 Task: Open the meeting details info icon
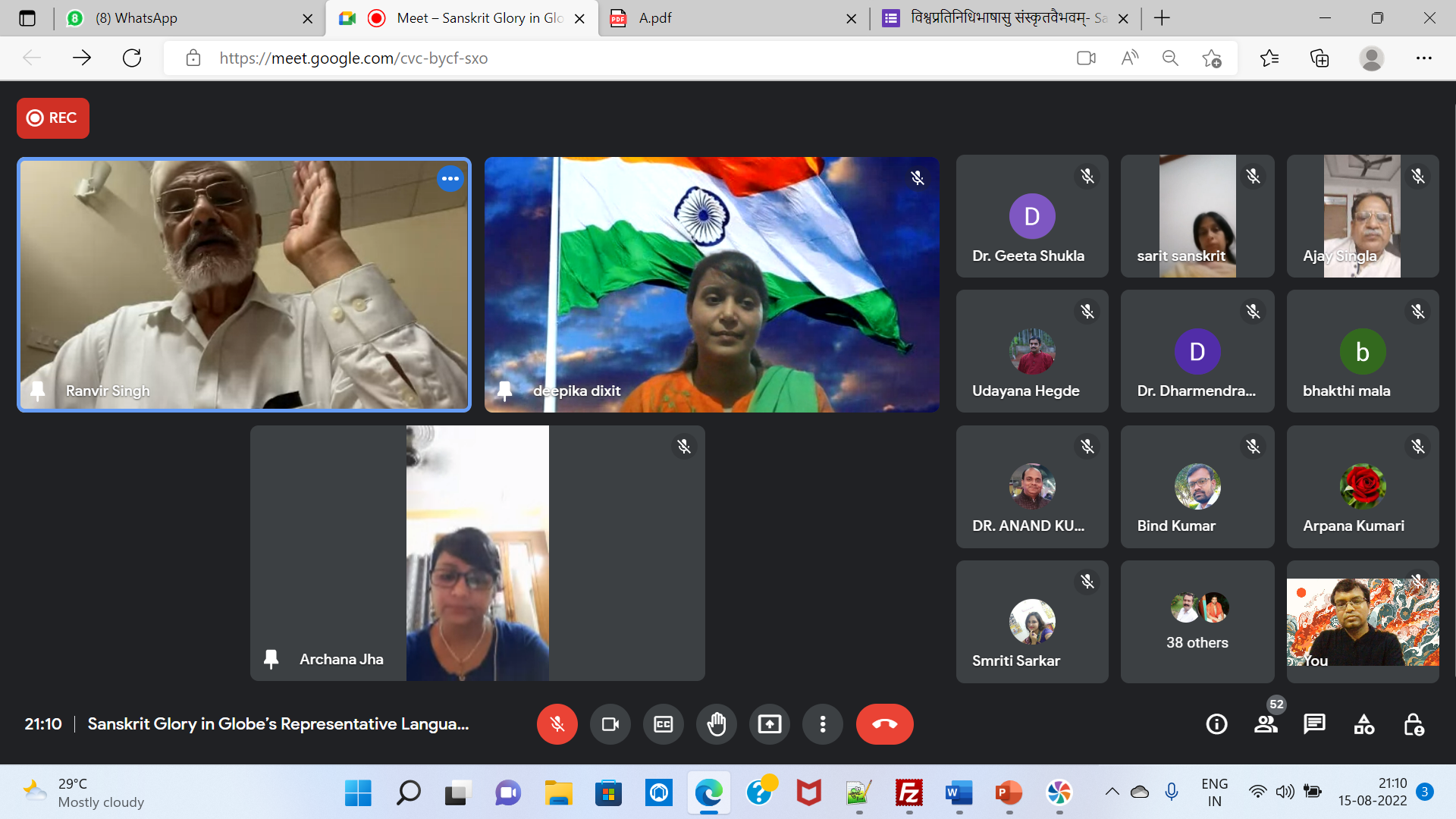[x=1216, y=724]
